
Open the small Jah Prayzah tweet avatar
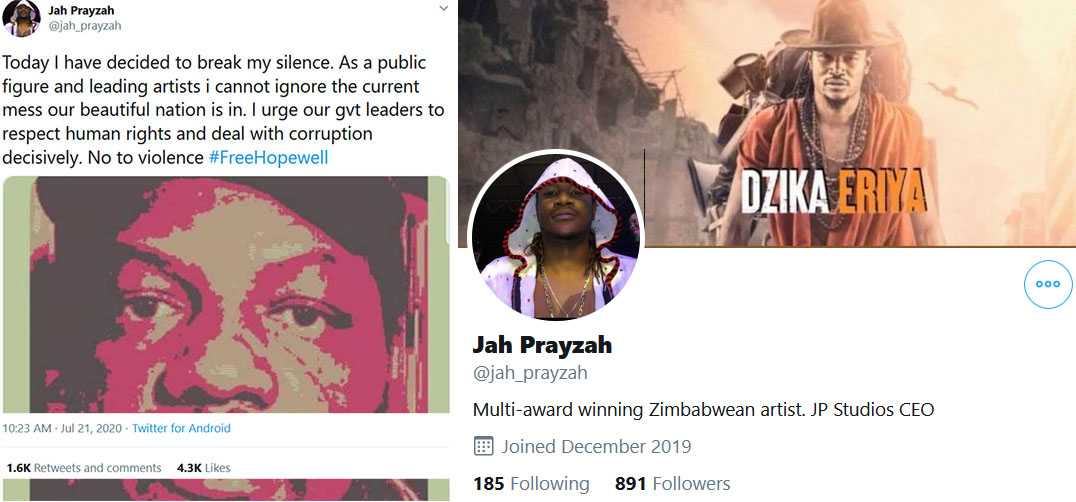tap(22, 19)
